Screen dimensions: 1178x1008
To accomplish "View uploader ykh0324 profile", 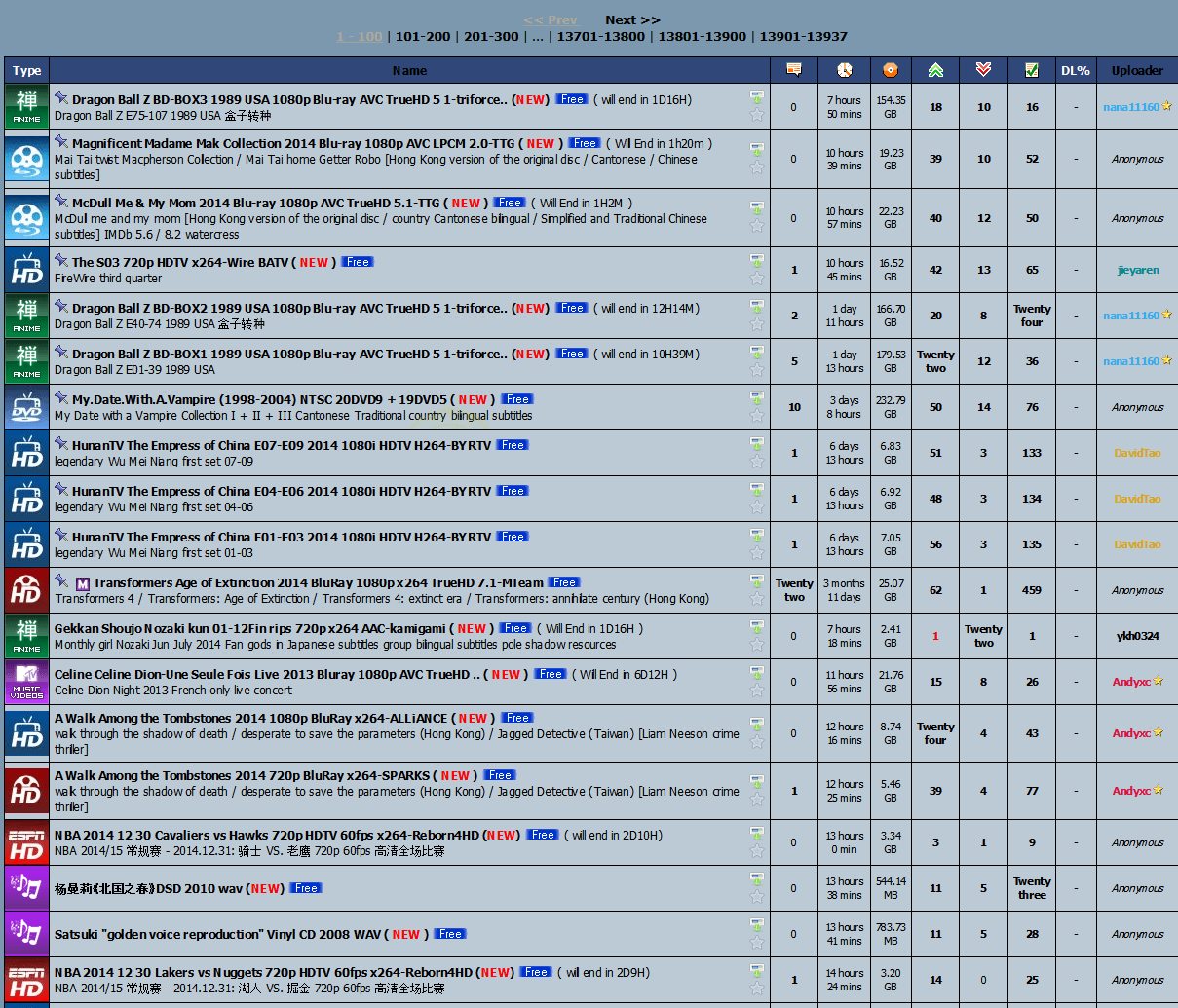I will 1138,636.
